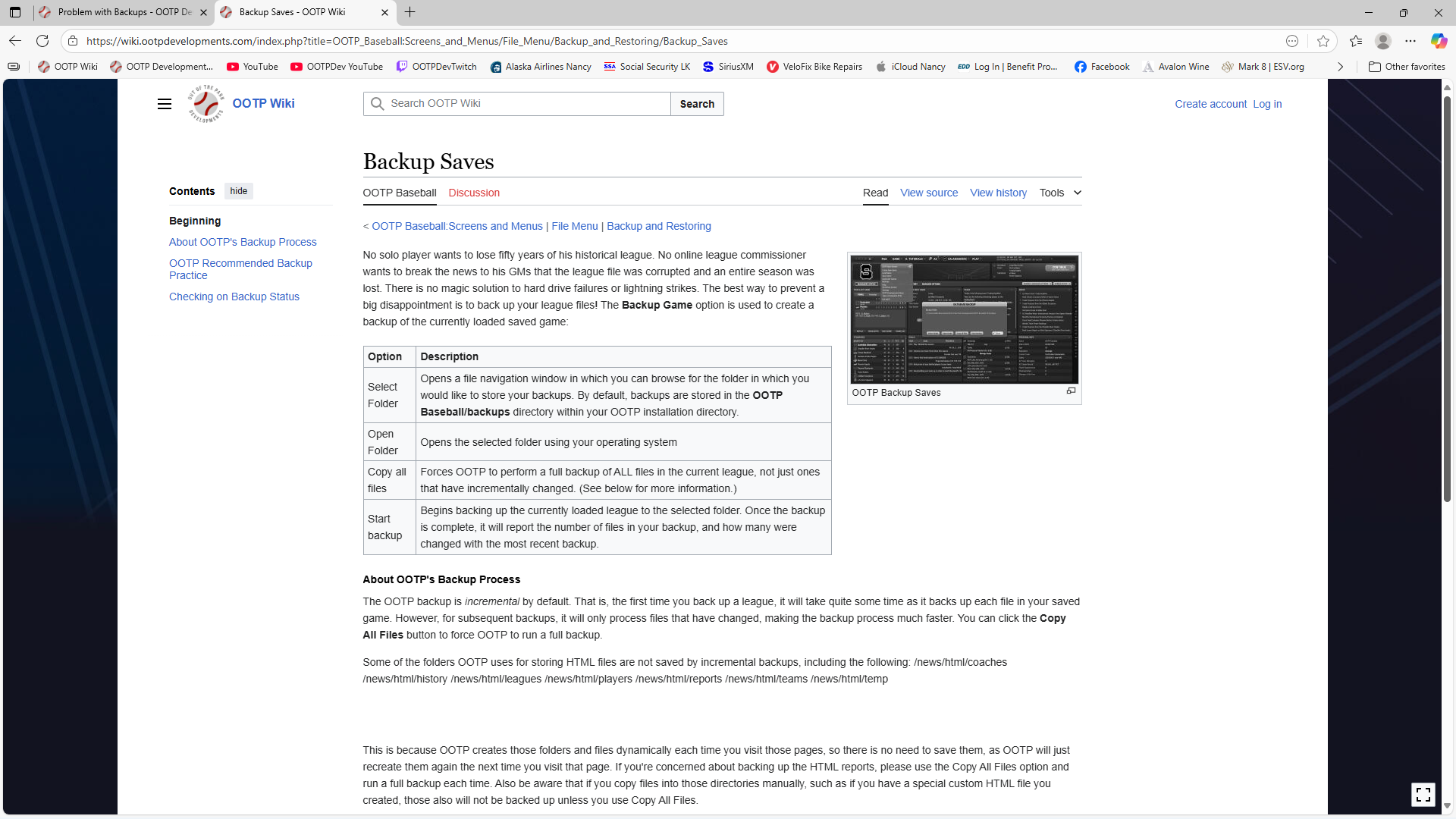Open the Copilot icon in toolbar
This screenshot has width=1456, height=819.
pos(1439,41)
